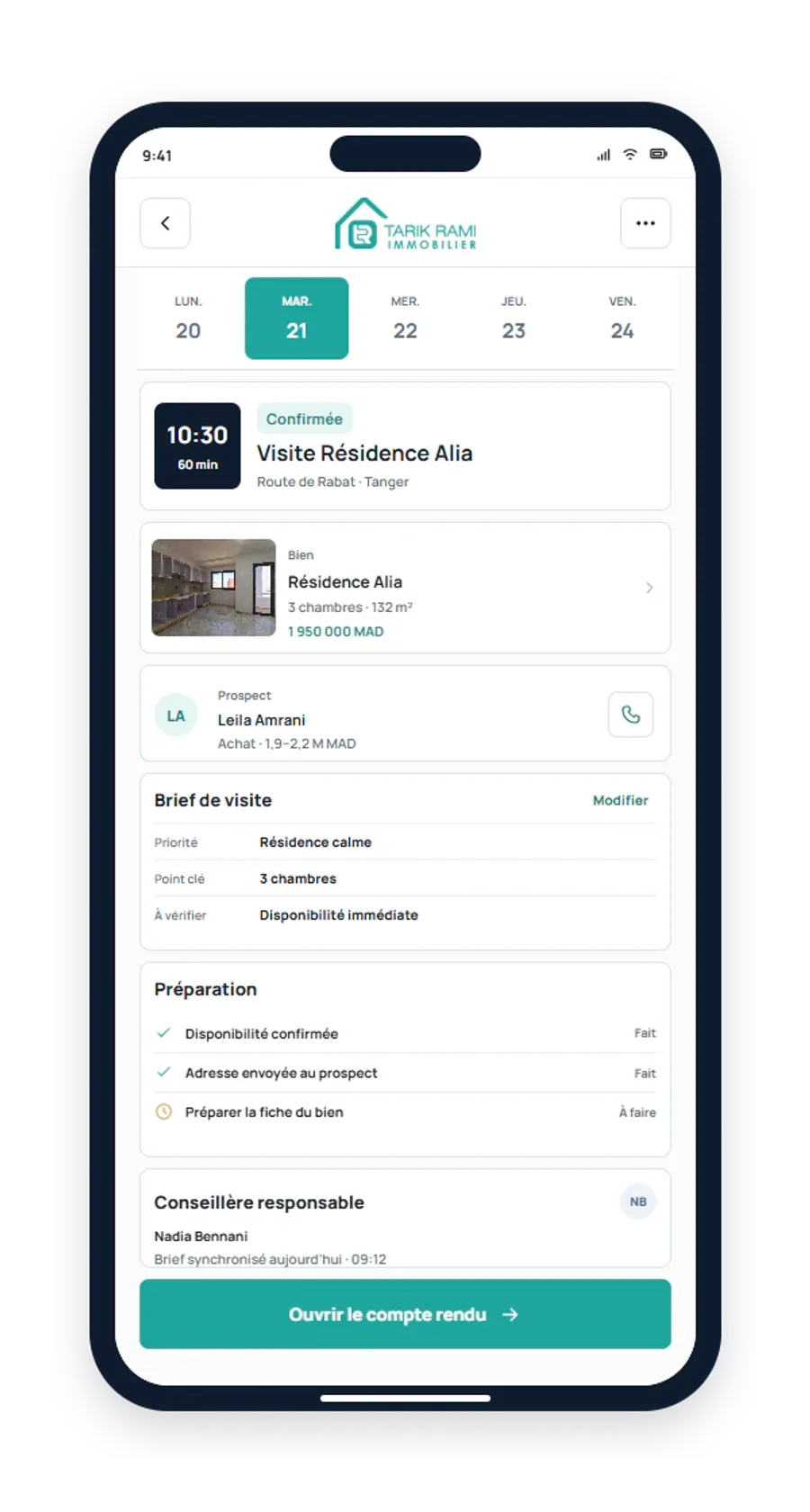Select Friday 24 in the date strip
The width and height of the screenshot is (810, 1512).
pos(622,319)
